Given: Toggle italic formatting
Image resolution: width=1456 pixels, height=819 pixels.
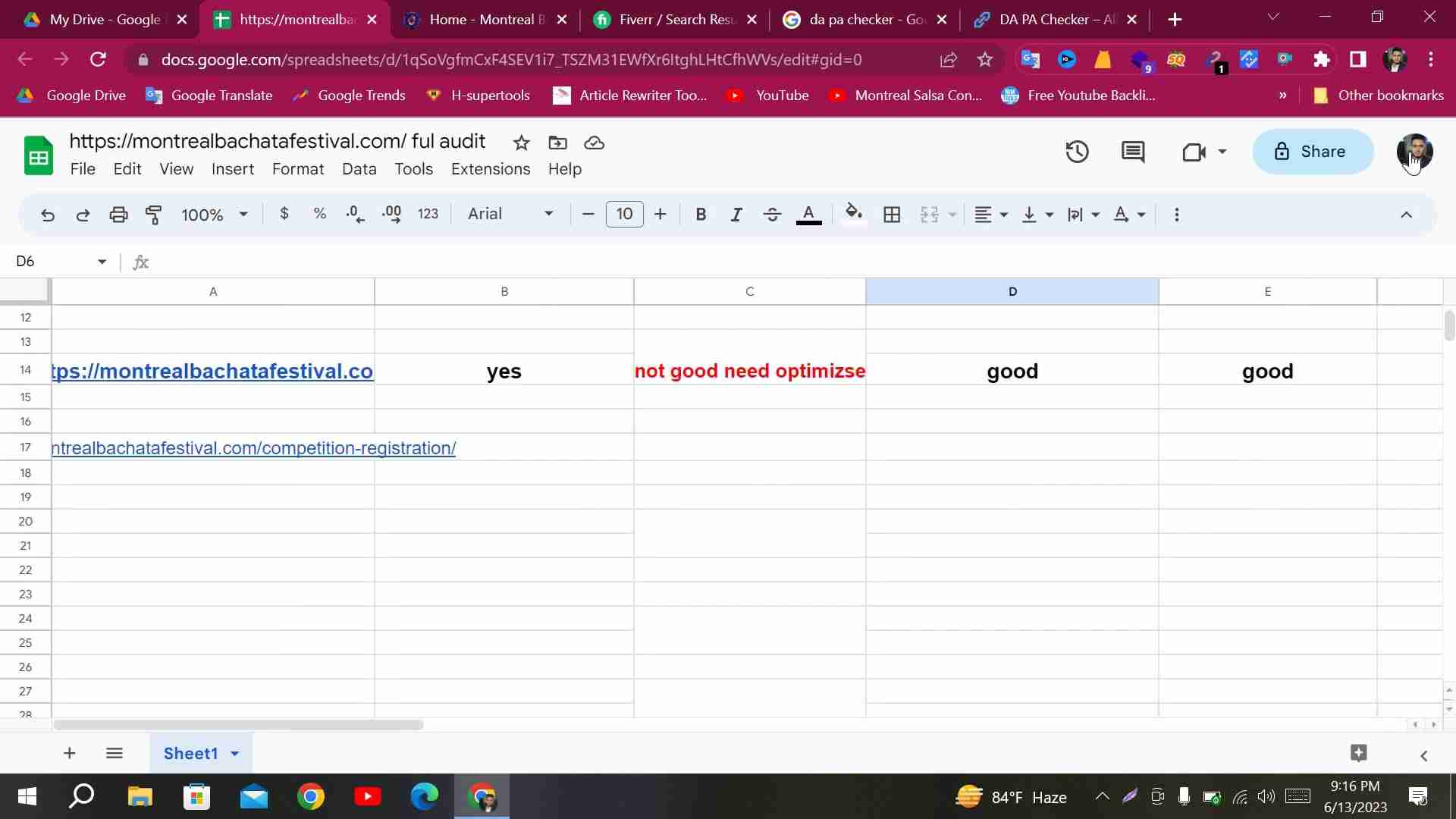Looking at the screenshot, I should pyautogui.click(x=736, y=215).
